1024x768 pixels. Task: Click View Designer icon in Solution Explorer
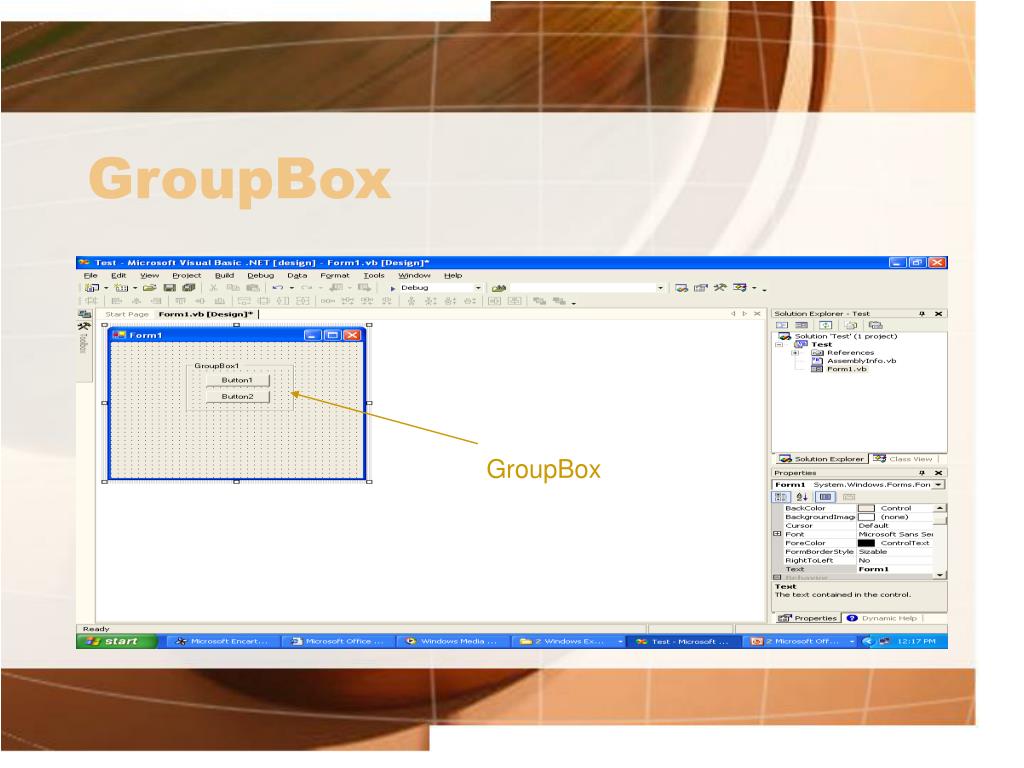[802, 325]
